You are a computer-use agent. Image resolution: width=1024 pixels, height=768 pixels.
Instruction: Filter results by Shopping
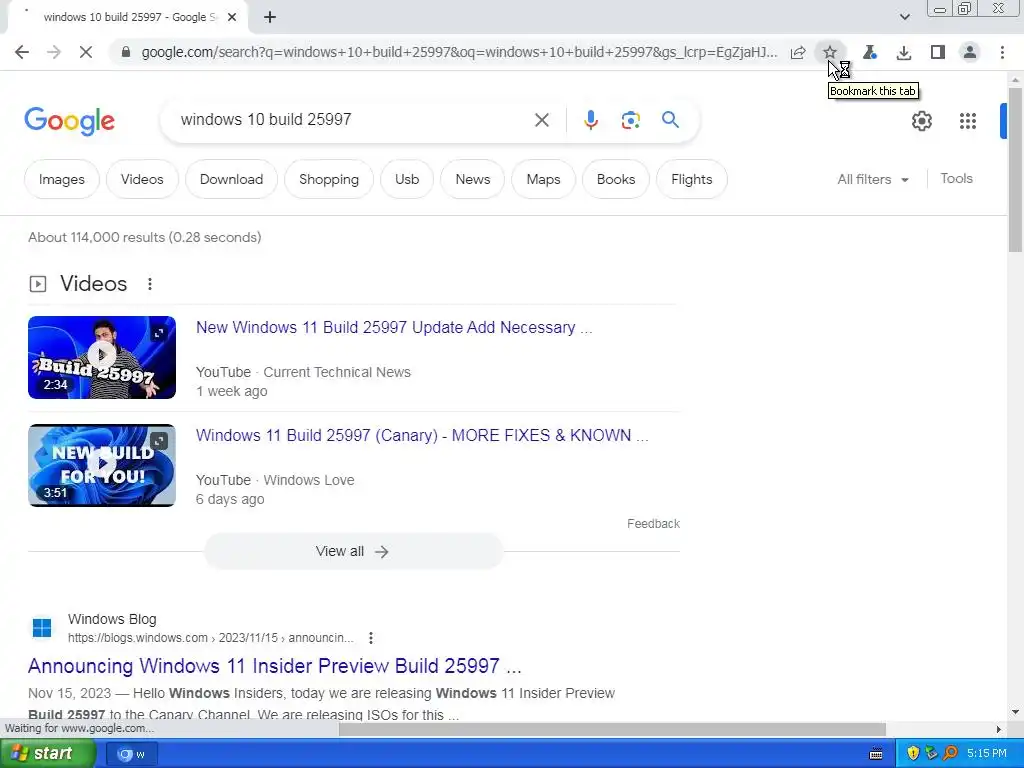[x=328, y=179]
